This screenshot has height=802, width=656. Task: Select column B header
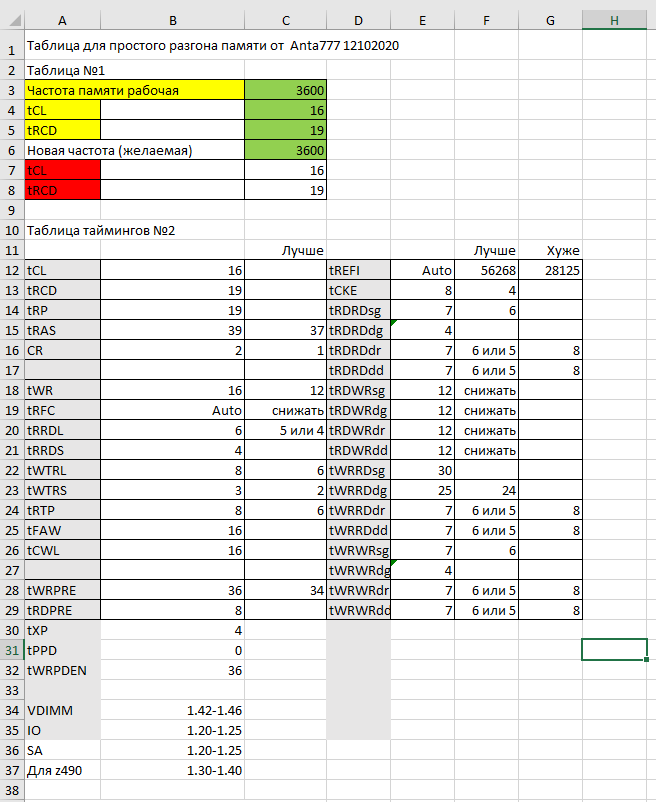172,20
